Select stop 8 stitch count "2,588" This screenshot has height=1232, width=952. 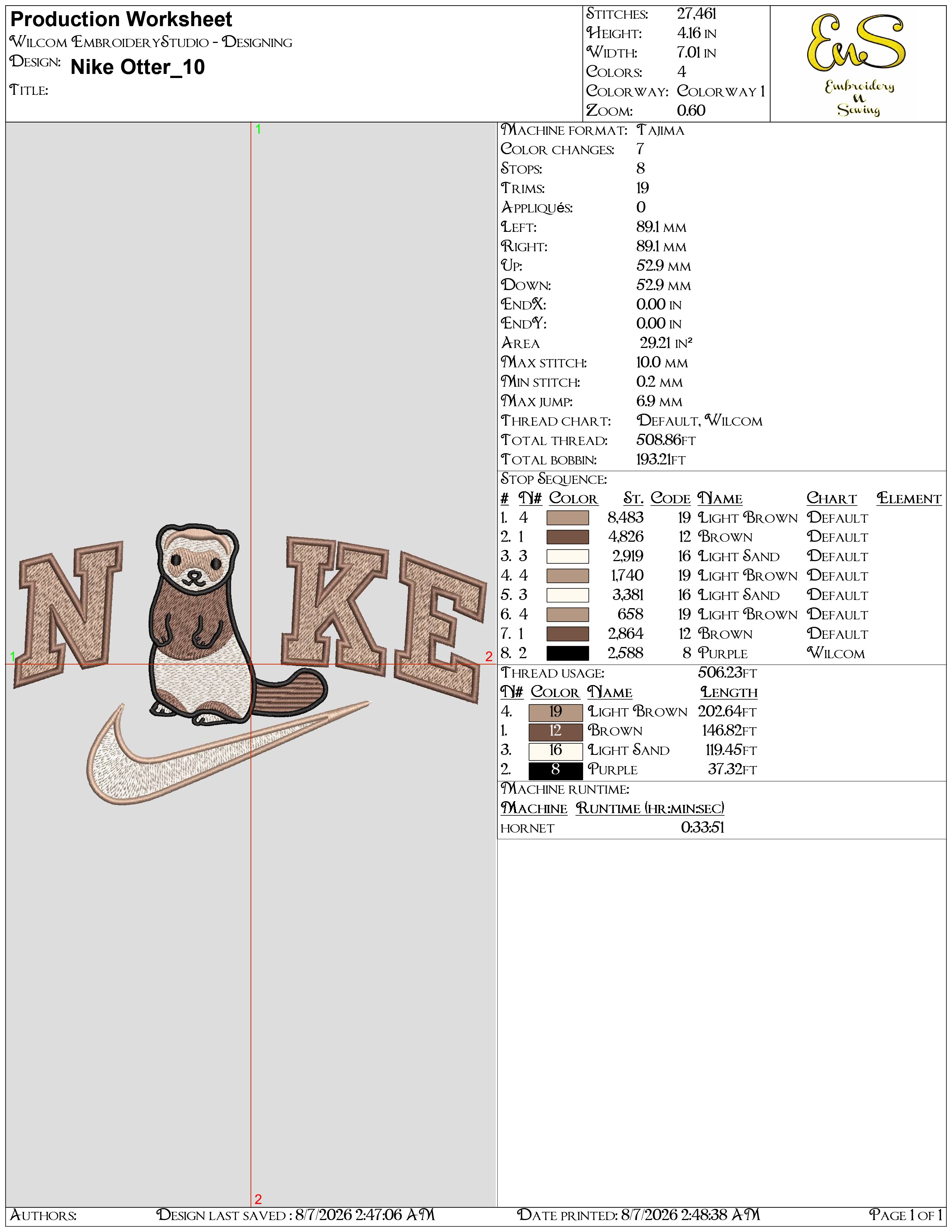pyautogui.click(x=625, y=653)
